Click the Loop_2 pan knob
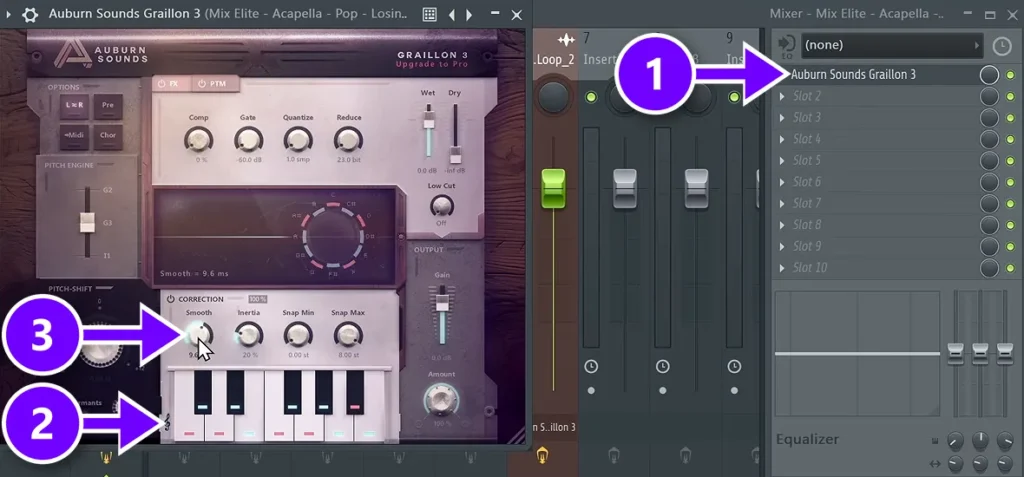The image size is (1024, 477). click(554, 97)
